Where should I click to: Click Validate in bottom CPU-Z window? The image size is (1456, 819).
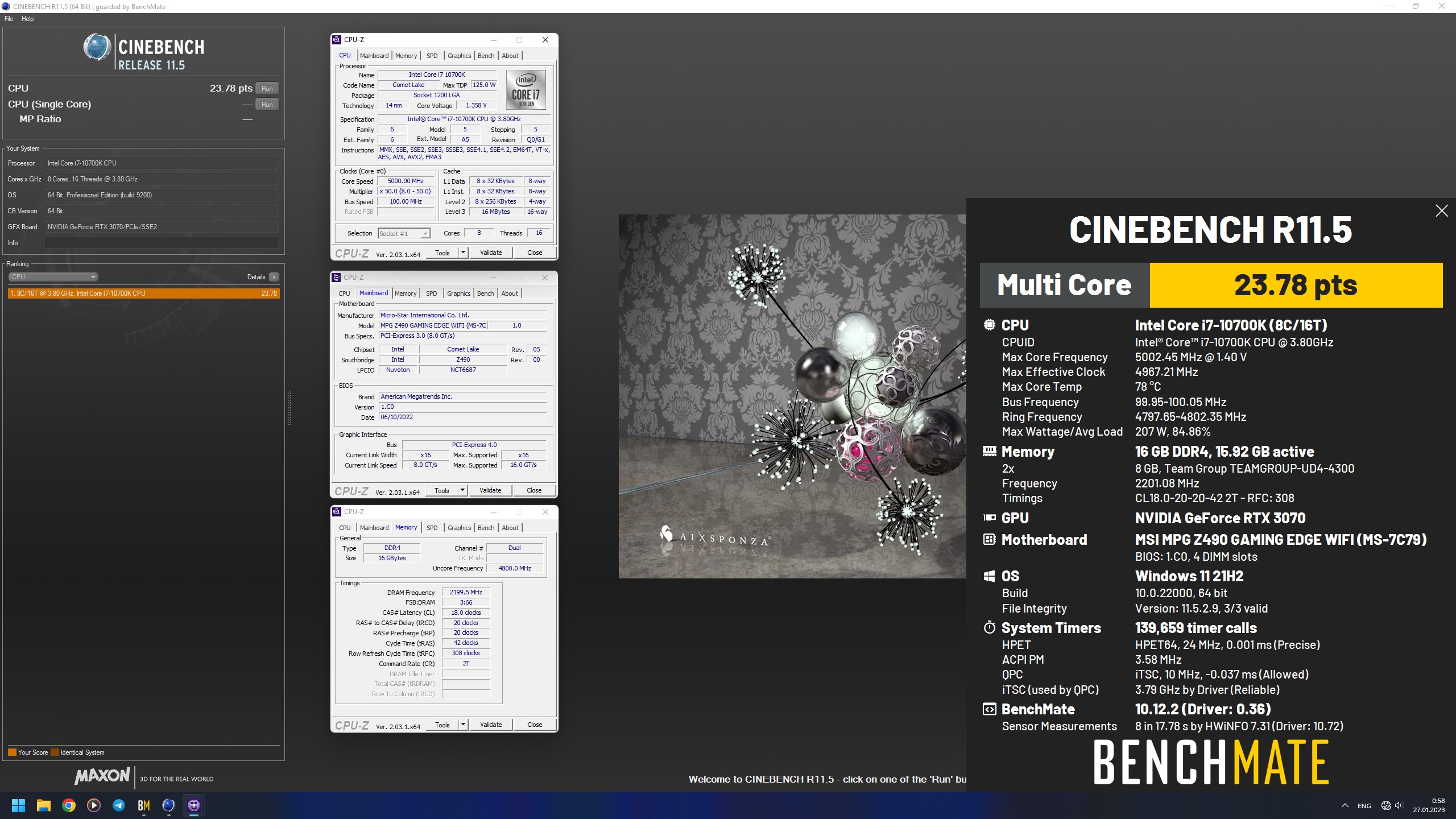pos(491,725)
